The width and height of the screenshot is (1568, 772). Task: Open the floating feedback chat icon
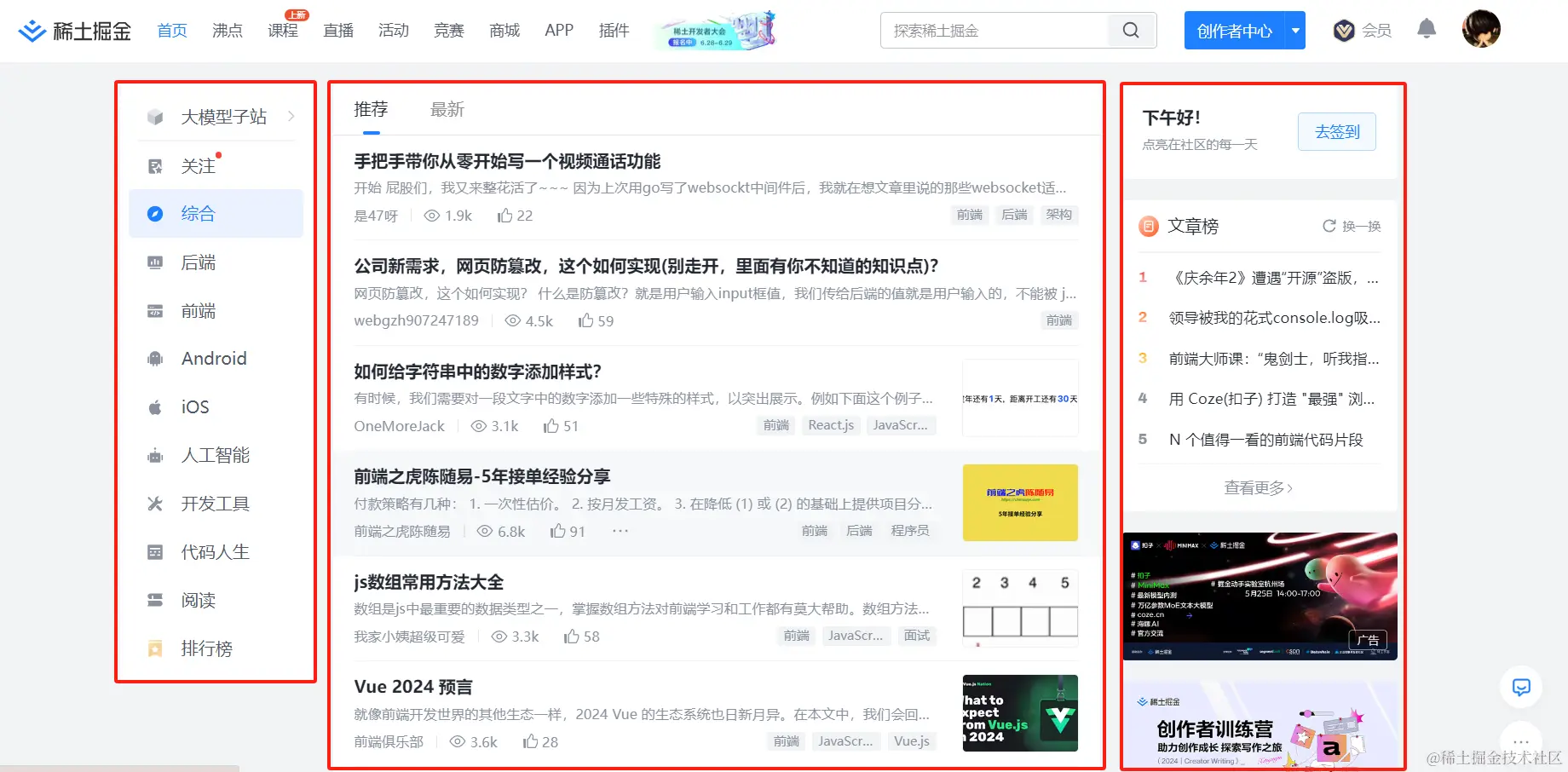(1521, 687)
